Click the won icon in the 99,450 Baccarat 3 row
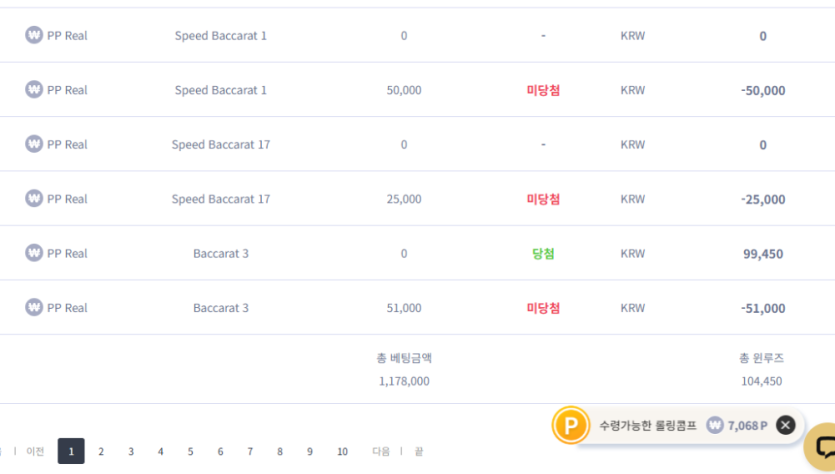 coord(34,253)
